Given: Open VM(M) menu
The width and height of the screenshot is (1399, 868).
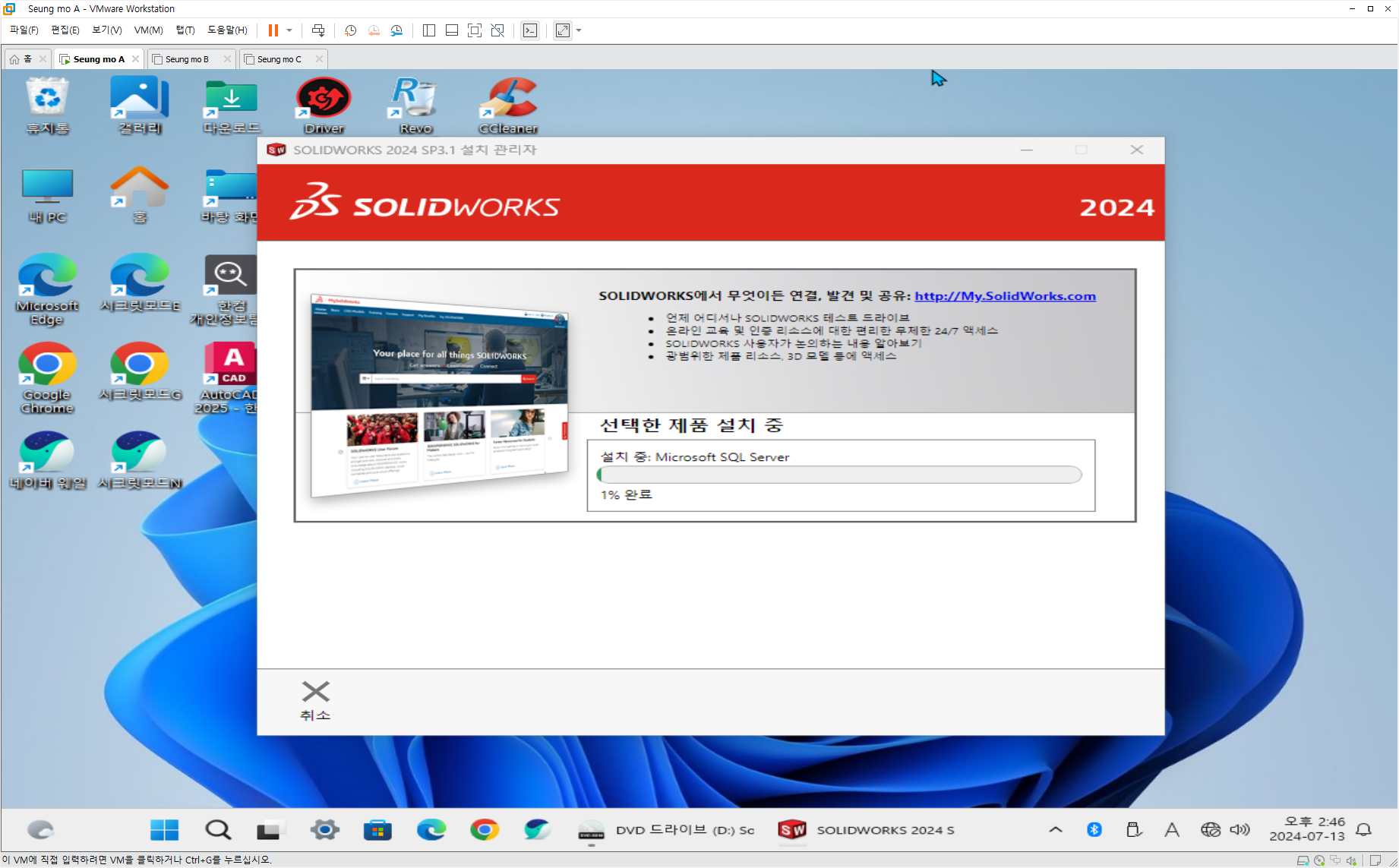Looking at the screenshot, I should [149, 30].
